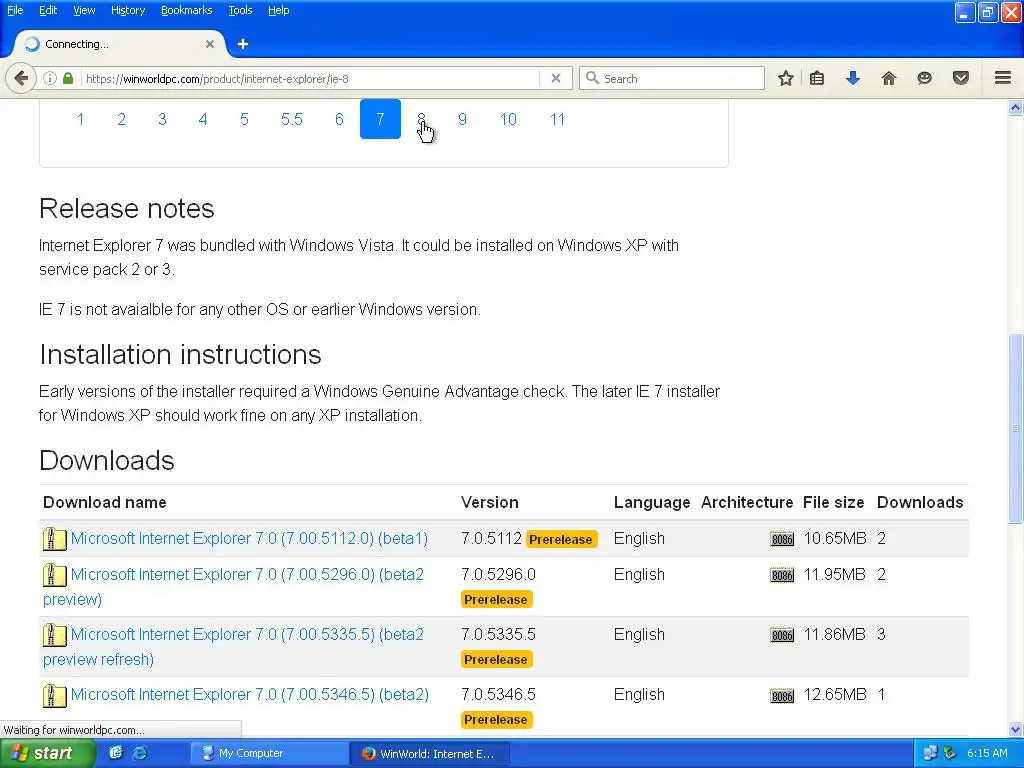Open the Downloads arrow icon
Viewport: 1024px width, 768px height.
coord(853,78)
